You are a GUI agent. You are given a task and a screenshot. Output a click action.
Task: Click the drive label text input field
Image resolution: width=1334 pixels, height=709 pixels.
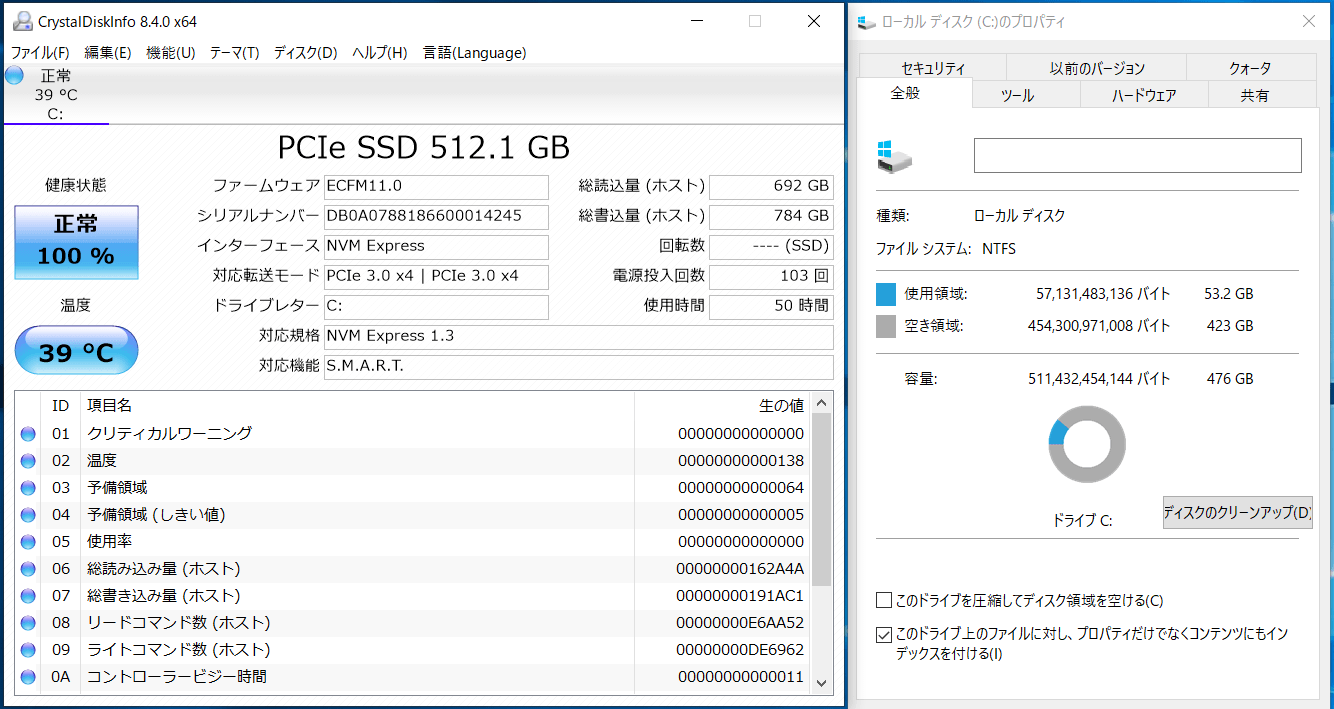click(1138, 156)
